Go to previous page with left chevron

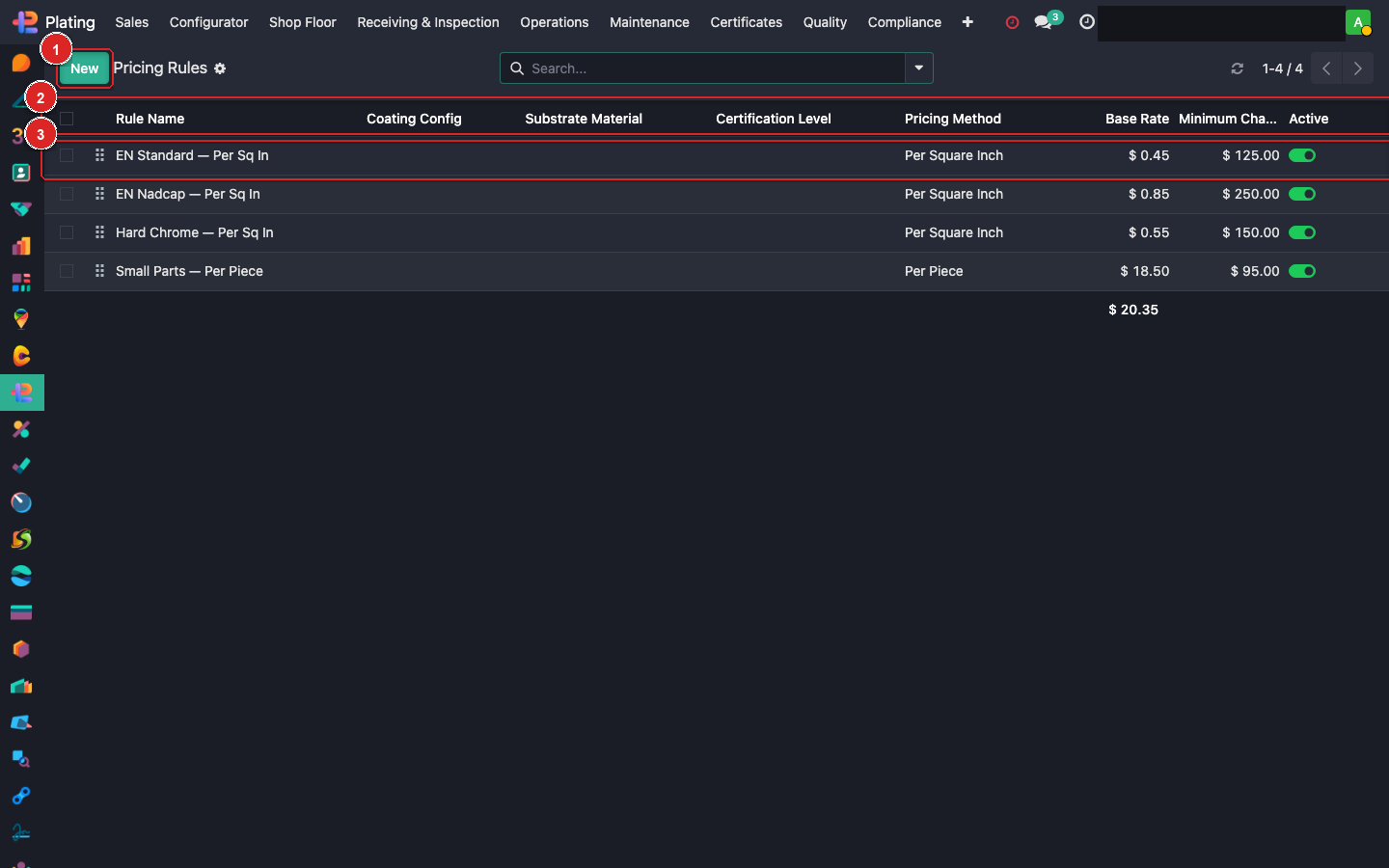[x=1326, y=68]
